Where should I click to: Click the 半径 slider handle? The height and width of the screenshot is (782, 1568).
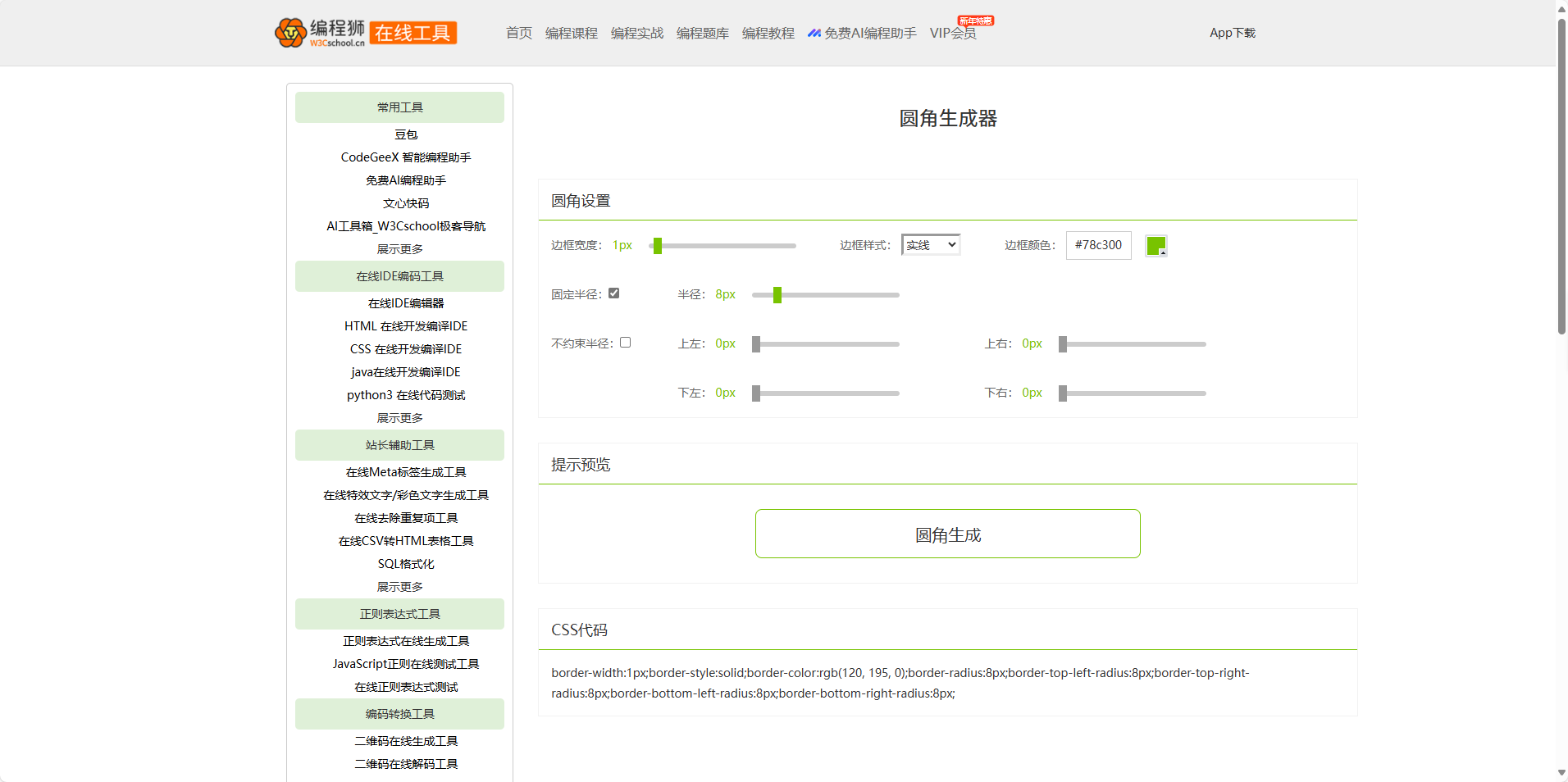[x=777, y=295]
